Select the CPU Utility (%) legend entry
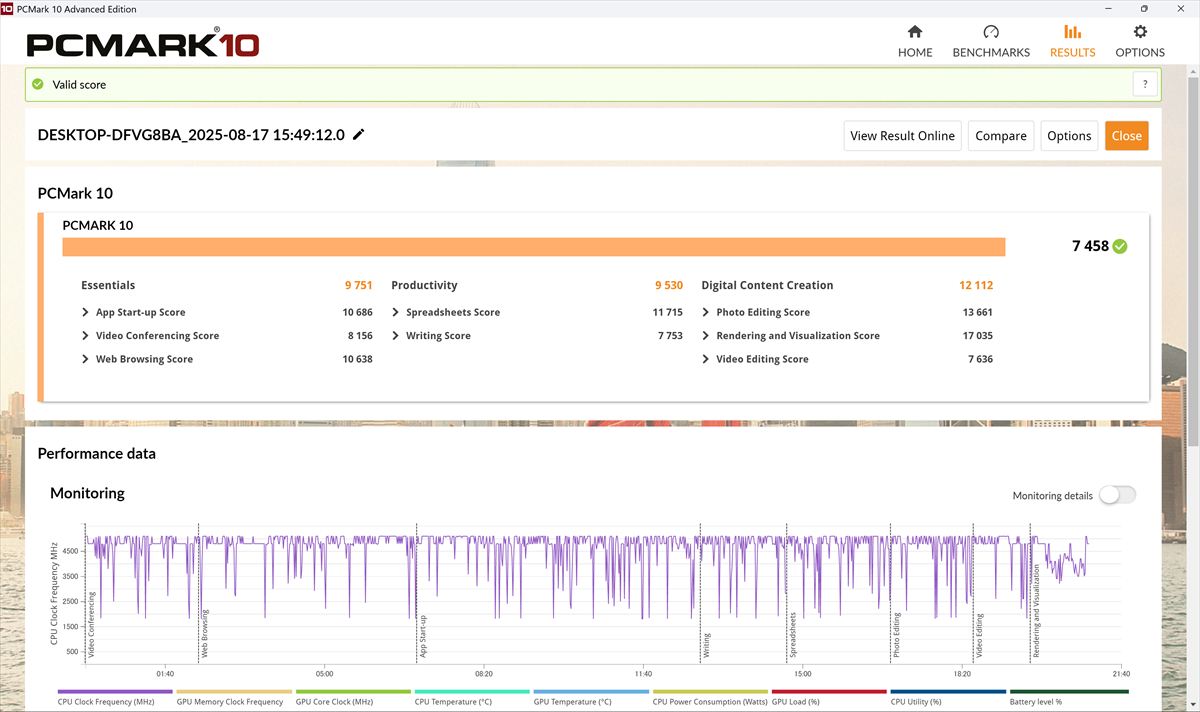Screen dimensions: 1200x712 [x=948, y=696]
